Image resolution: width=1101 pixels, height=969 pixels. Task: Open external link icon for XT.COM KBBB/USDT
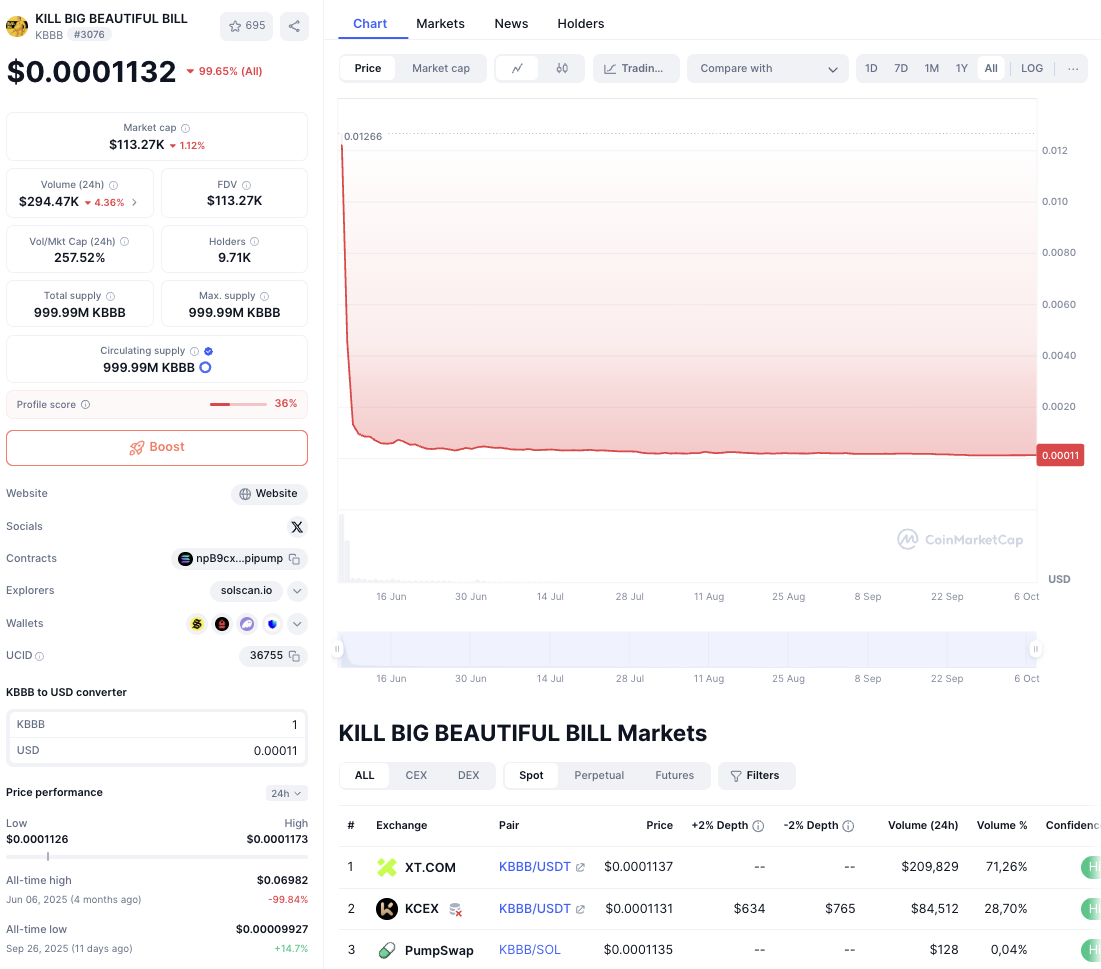coord(580,868)
